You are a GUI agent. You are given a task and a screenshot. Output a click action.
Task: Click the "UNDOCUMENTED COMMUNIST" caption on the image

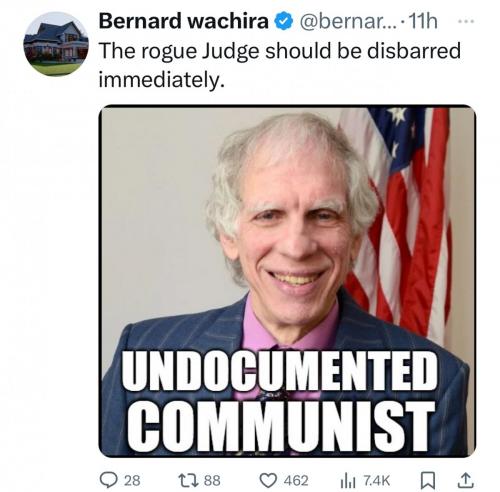(x=281, y=401)
